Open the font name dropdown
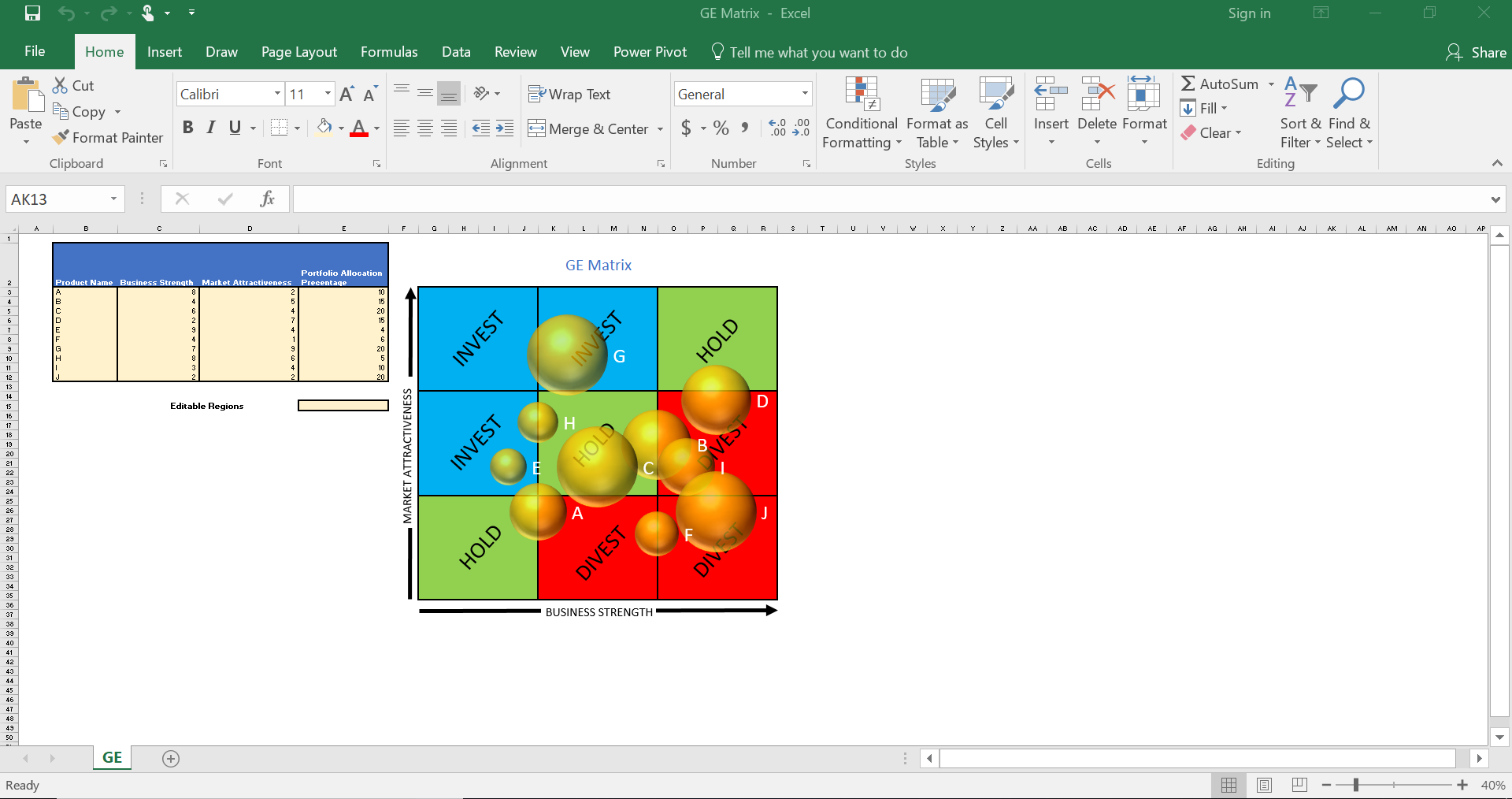Image resolution: width=1512 pixels, height=799 pixels. 277,94
